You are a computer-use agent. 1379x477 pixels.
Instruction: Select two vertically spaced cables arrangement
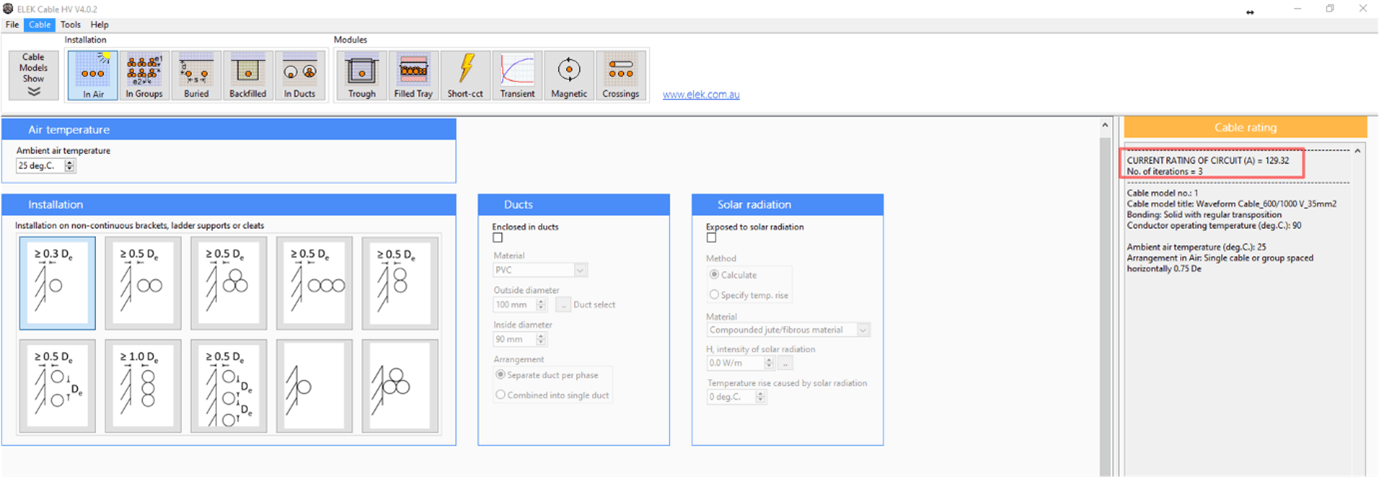[x=57, y=386]
